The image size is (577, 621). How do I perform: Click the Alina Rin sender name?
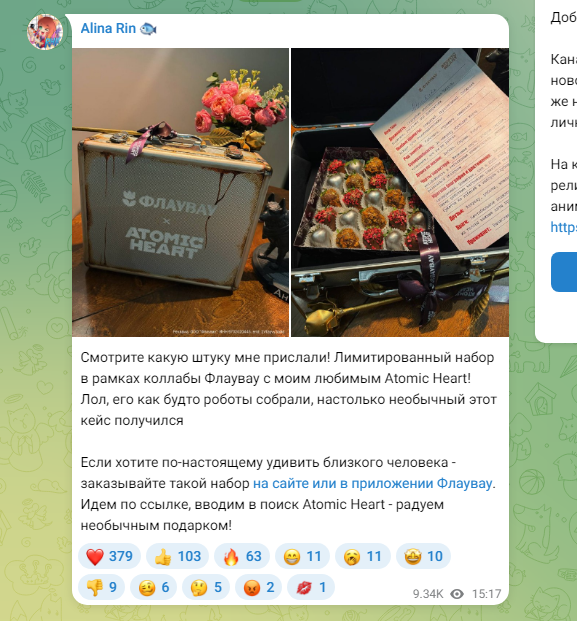108,29
